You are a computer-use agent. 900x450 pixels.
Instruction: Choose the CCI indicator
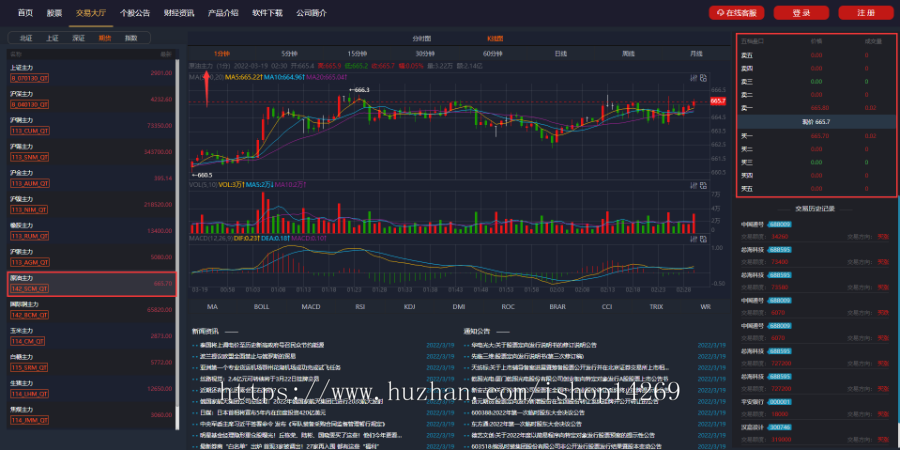(x=607, y=307)
